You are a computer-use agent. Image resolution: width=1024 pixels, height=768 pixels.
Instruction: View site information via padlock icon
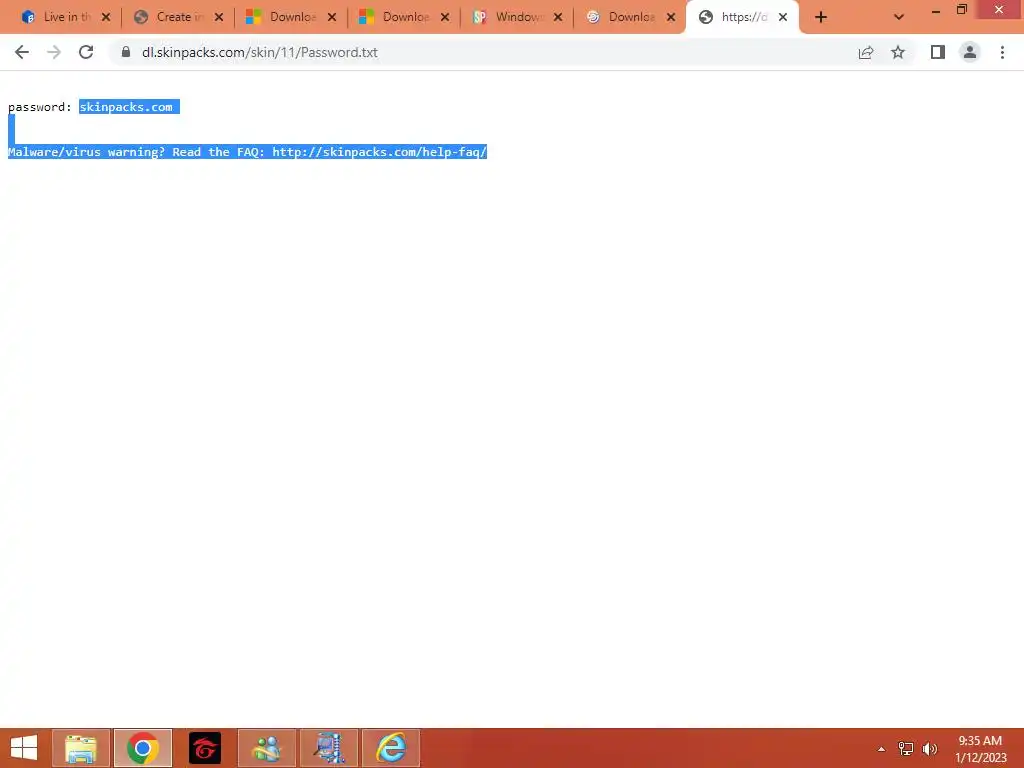point(126,52)
